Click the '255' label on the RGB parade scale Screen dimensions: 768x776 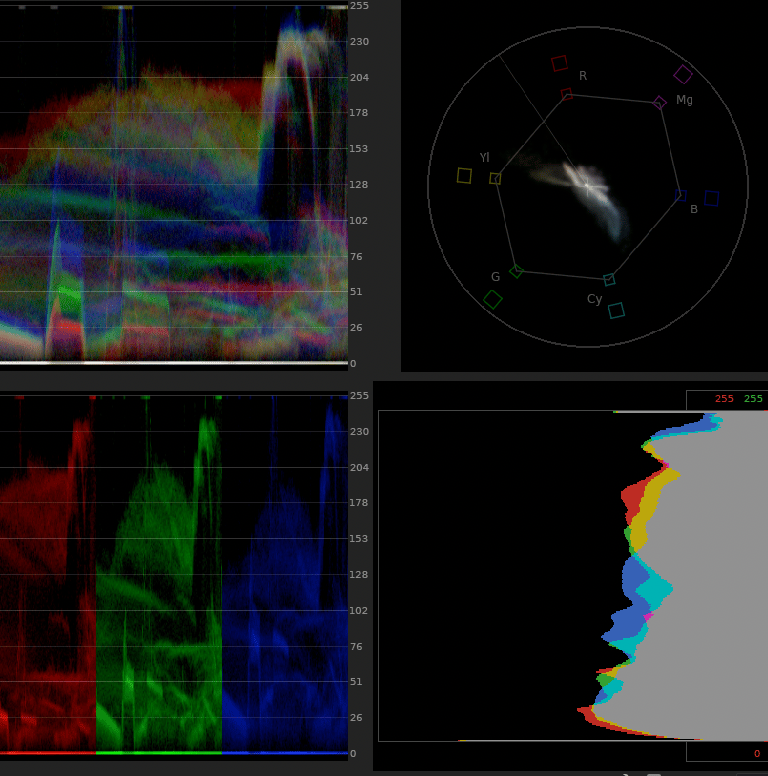point(359,395)
